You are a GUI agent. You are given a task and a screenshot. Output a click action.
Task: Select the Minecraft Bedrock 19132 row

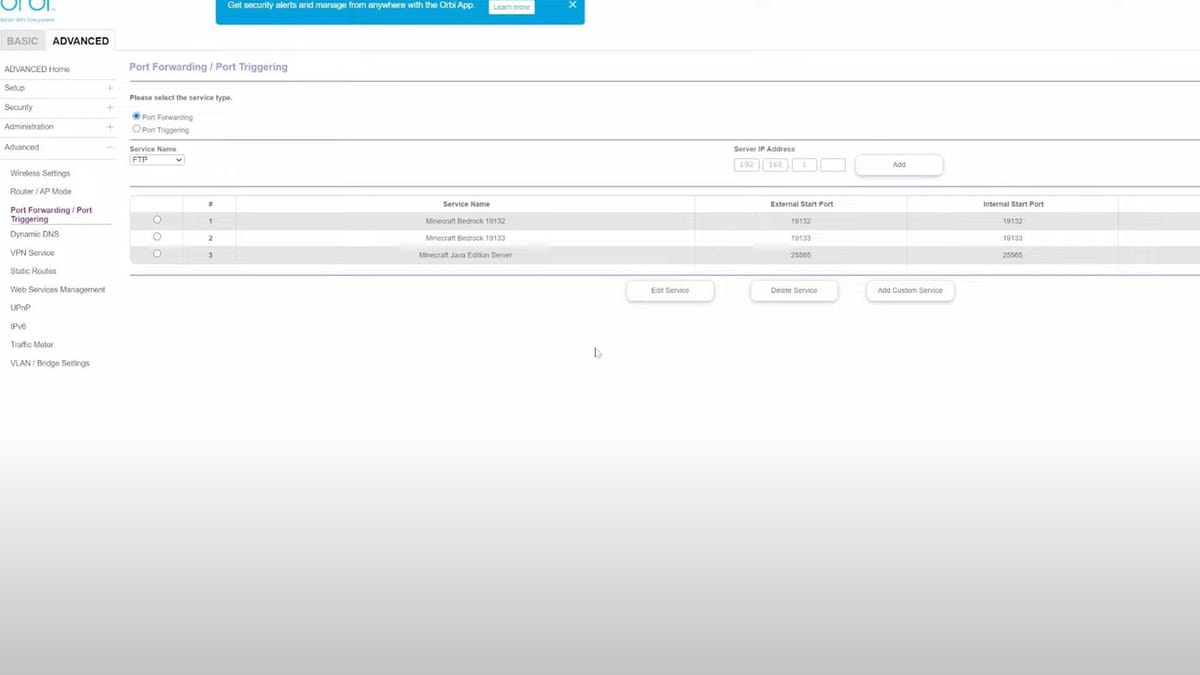pos(157,220)
